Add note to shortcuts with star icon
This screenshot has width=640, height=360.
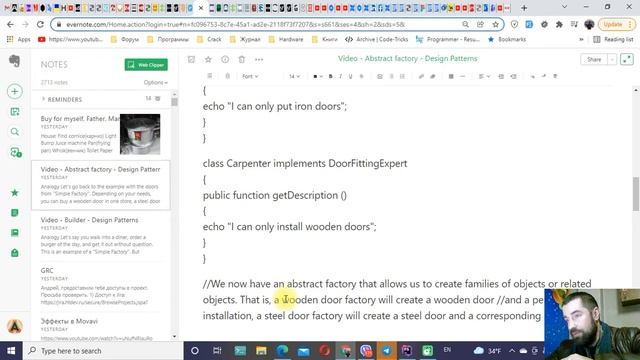pos(208,60)
